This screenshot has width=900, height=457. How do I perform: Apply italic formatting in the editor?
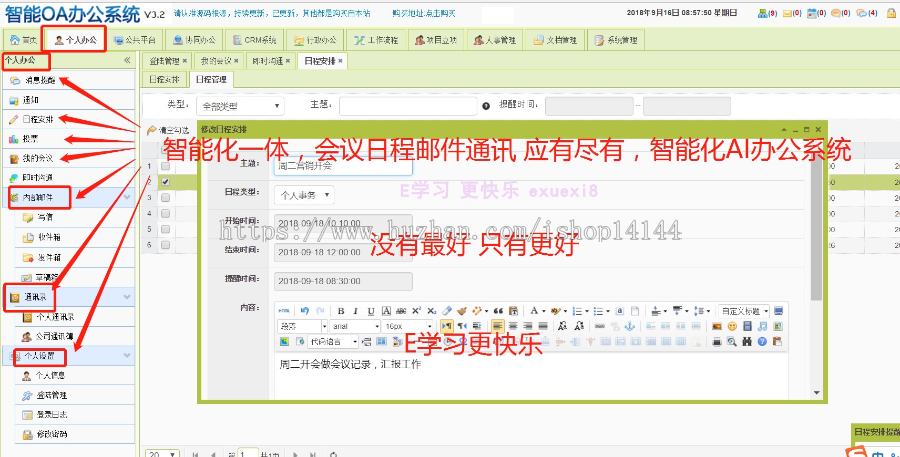355,311
